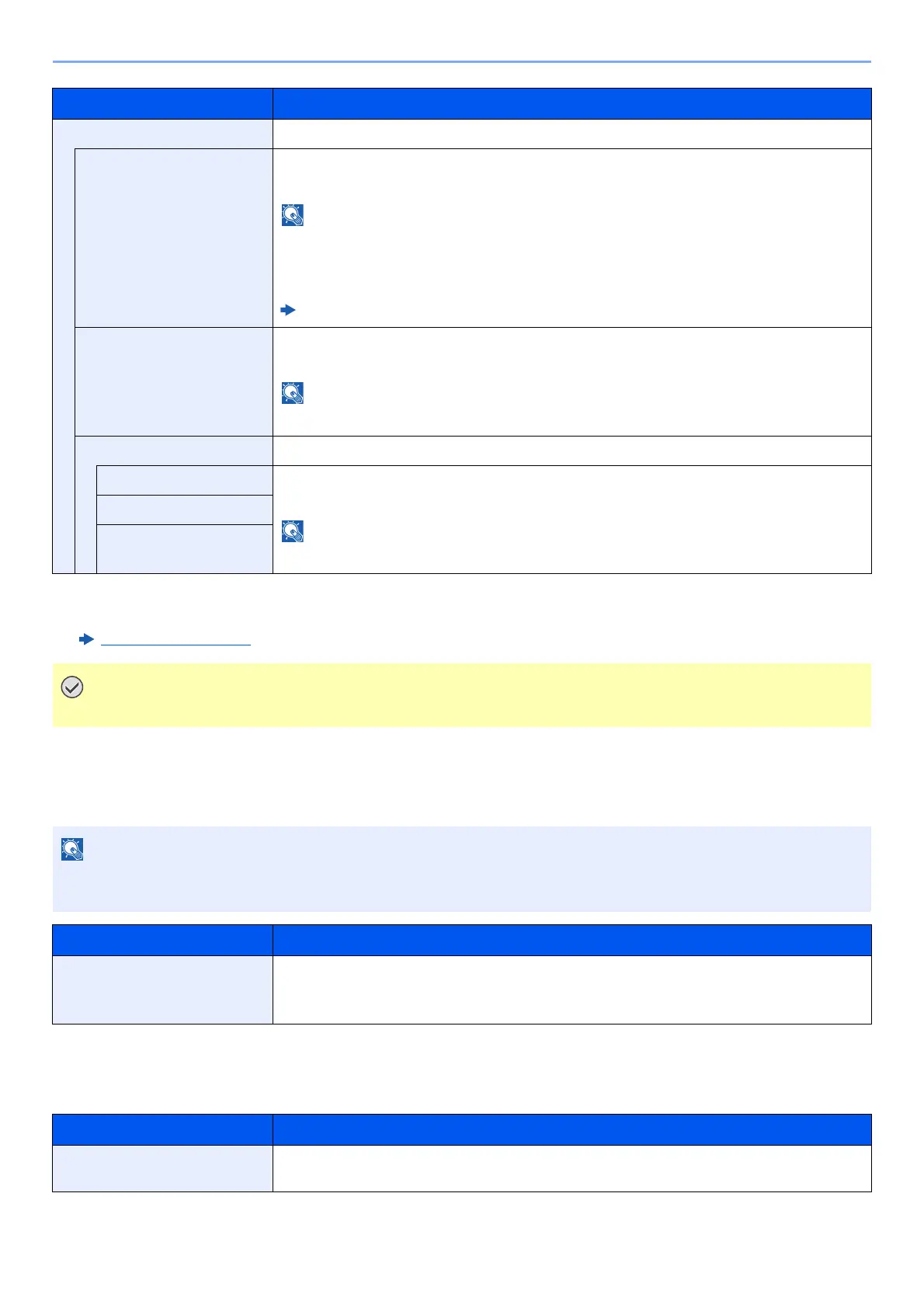Click the underlined blue reference link
This screenshot has height=1308, width=924.
176,640
